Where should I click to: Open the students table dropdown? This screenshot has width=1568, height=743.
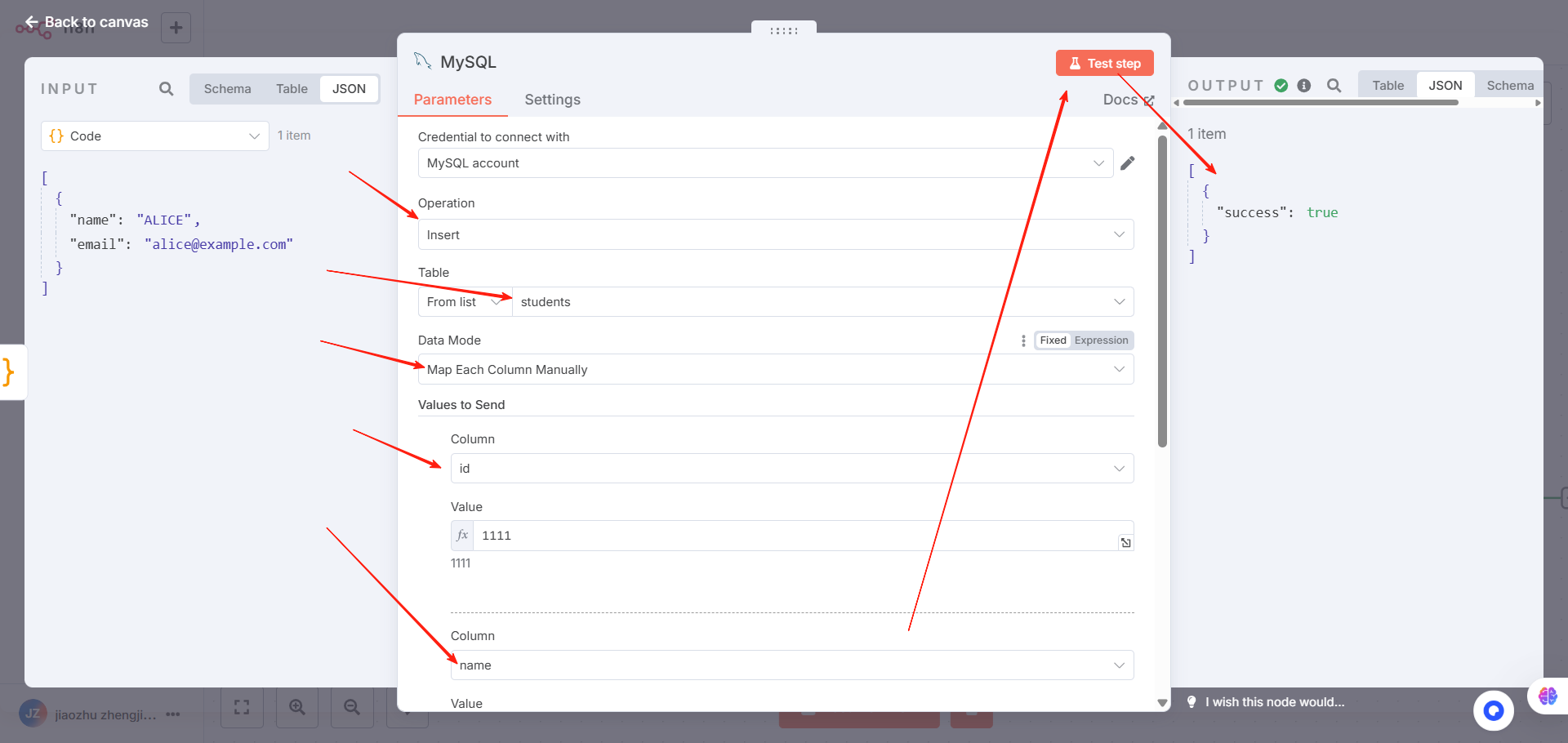pos(823,301)
